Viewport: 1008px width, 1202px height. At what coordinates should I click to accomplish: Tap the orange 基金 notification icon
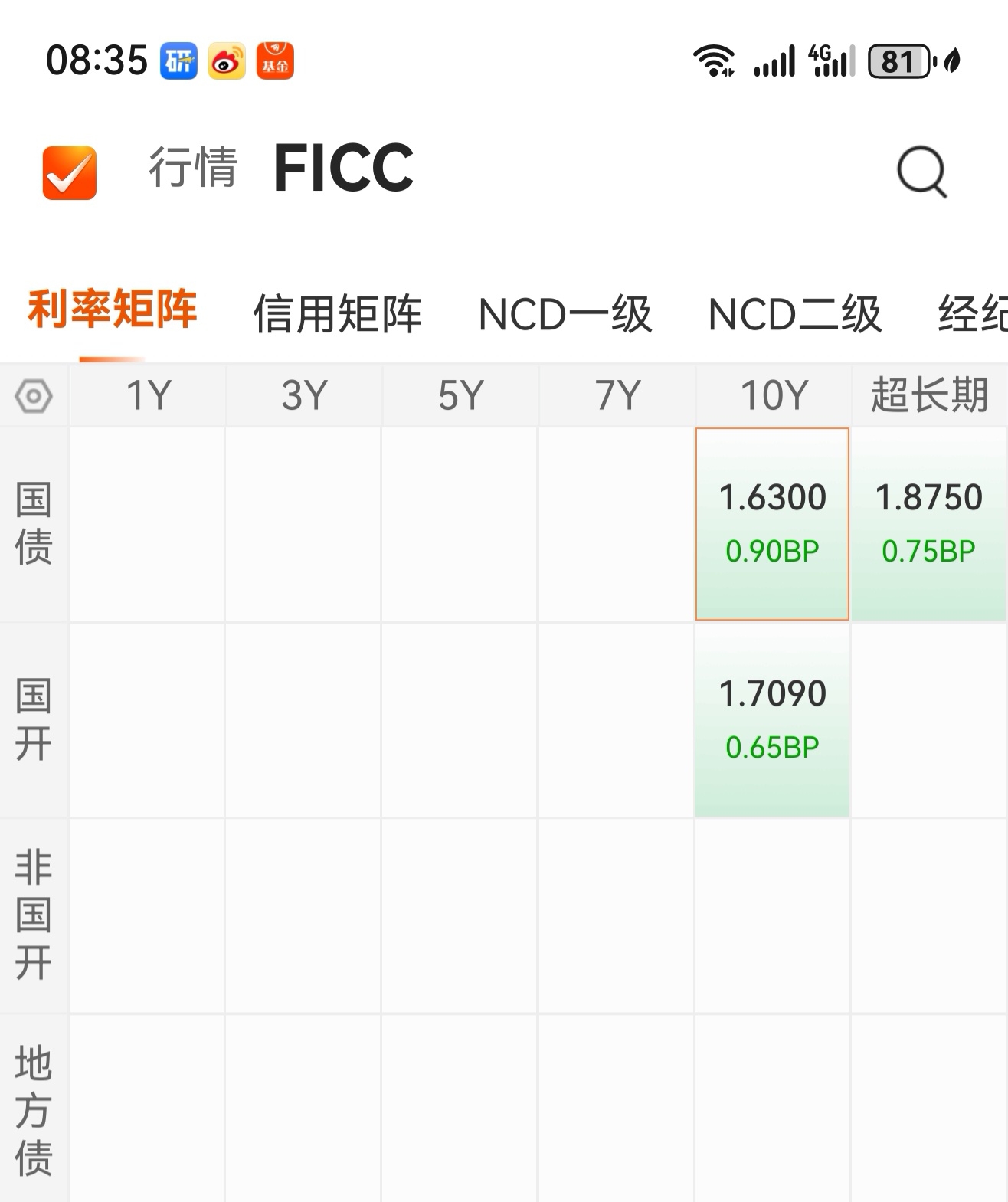[x=275, y=61]
